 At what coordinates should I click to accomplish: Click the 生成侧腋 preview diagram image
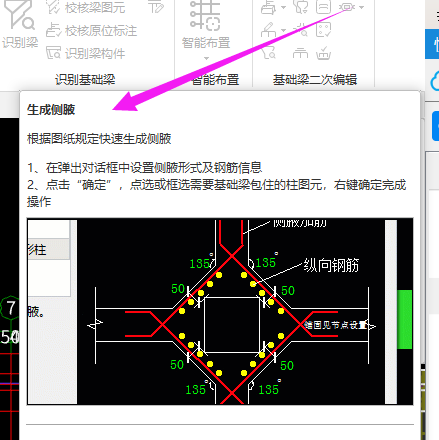pos(220,311)
